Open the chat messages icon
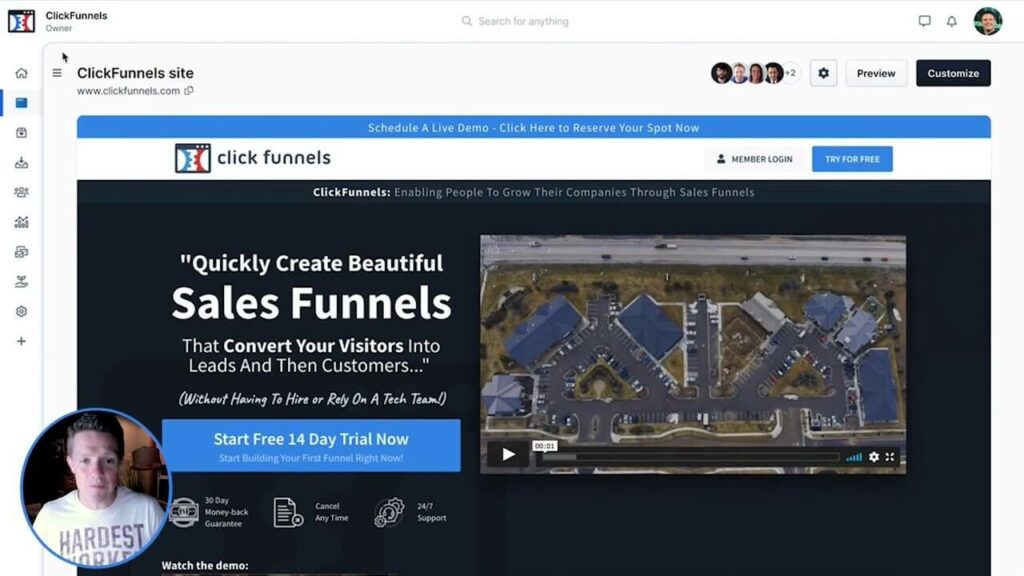 (924, 21)
